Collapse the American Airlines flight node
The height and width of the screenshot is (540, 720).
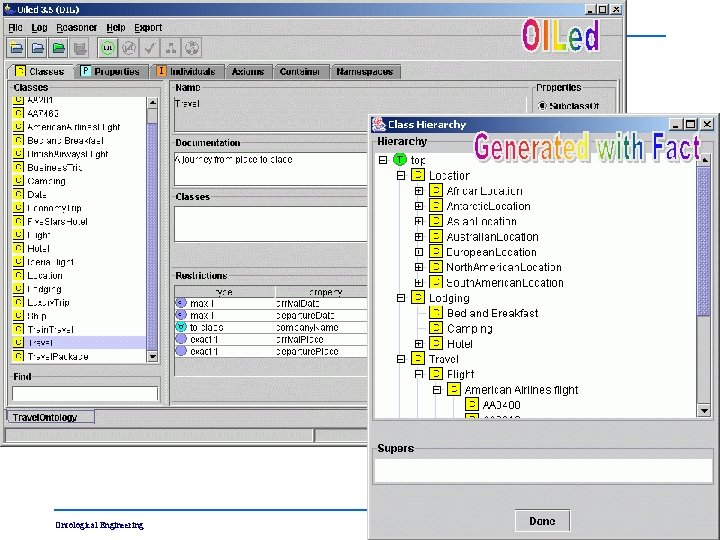(x=437, y=390)
